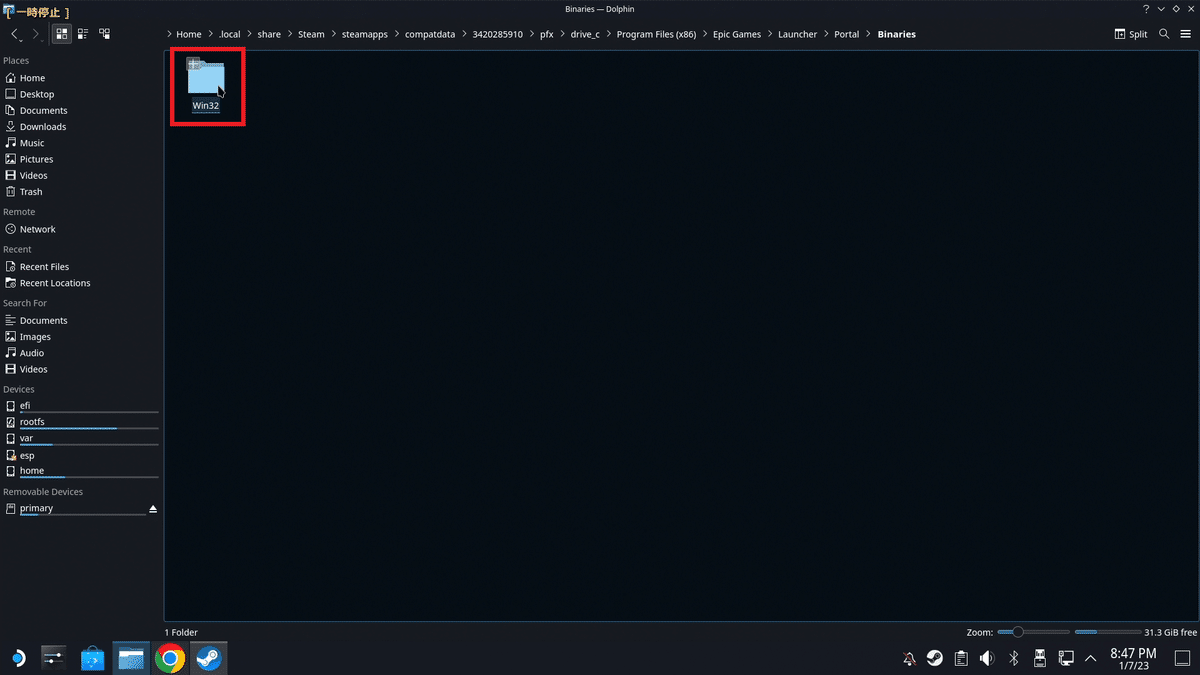Go back using the back arrow
This screenshot has width=1200, height=675.
click(x=15, y=33)
